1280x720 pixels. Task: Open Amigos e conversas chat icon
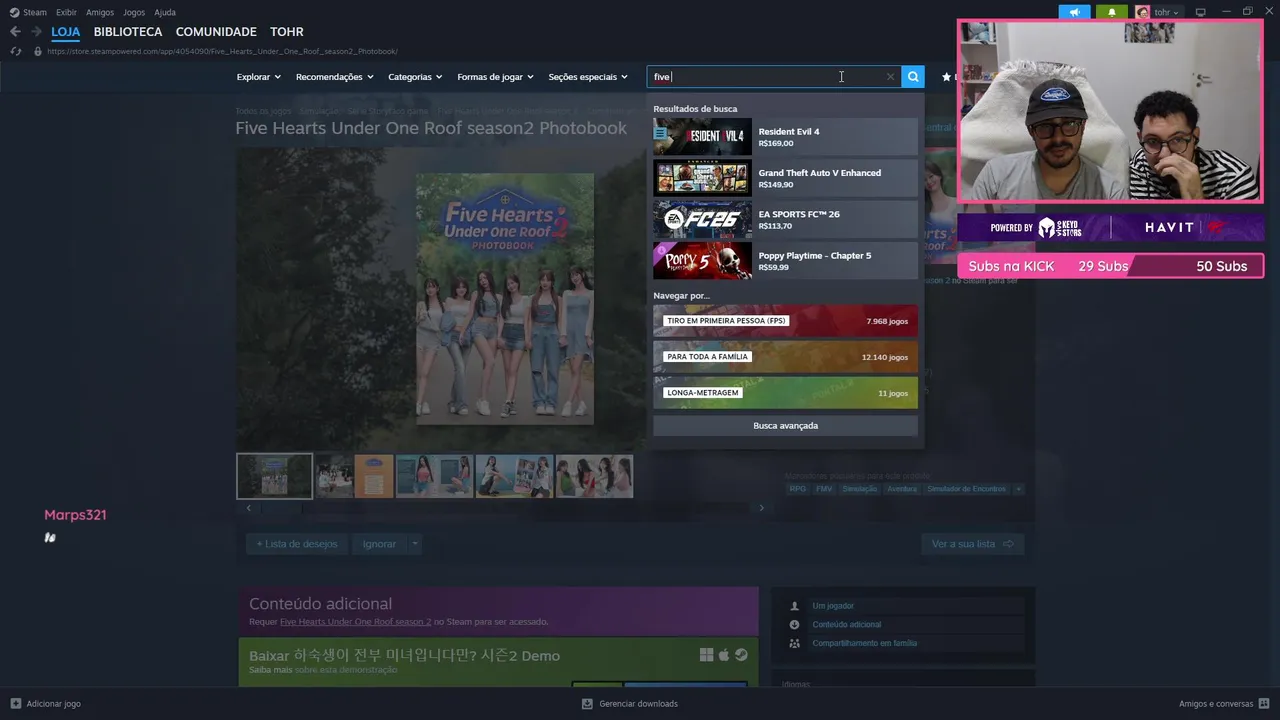coord(1265,704)
